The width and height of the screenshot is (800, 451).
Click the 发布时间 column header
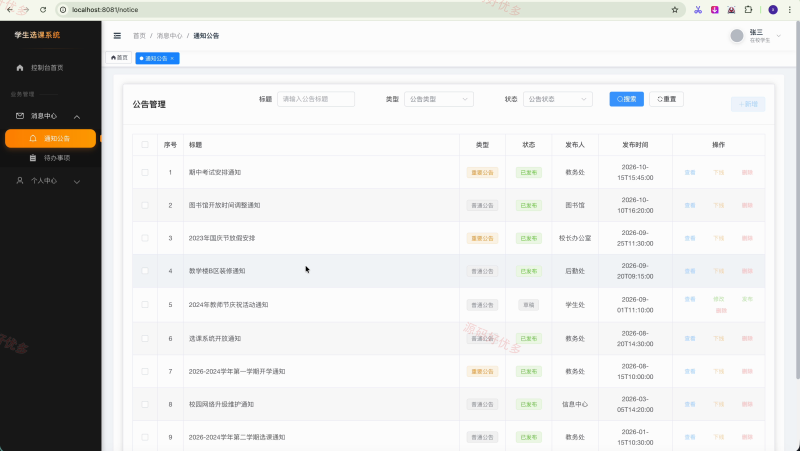click(x=635, y=145)
